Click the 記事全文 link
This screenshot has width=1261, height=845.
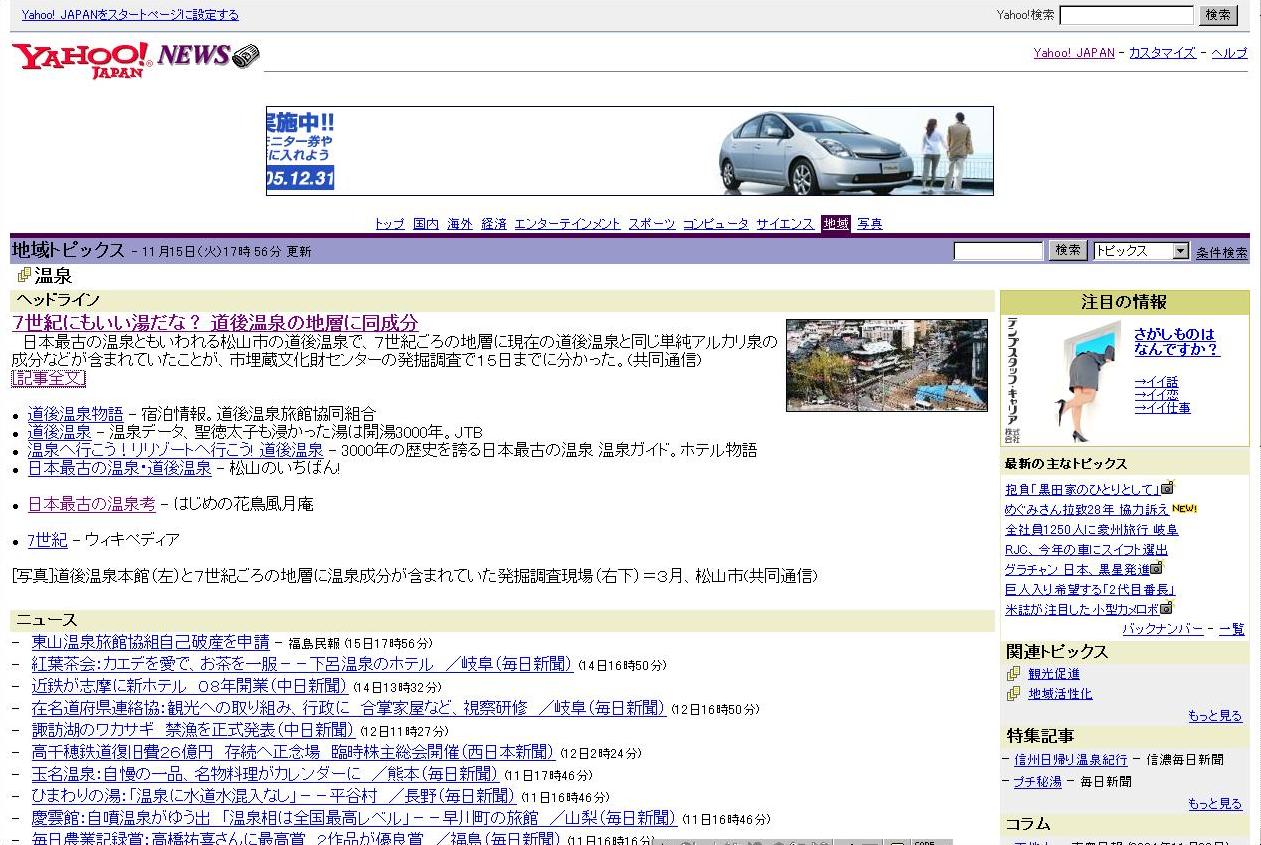pyautogui.click(x=49, y=378)
